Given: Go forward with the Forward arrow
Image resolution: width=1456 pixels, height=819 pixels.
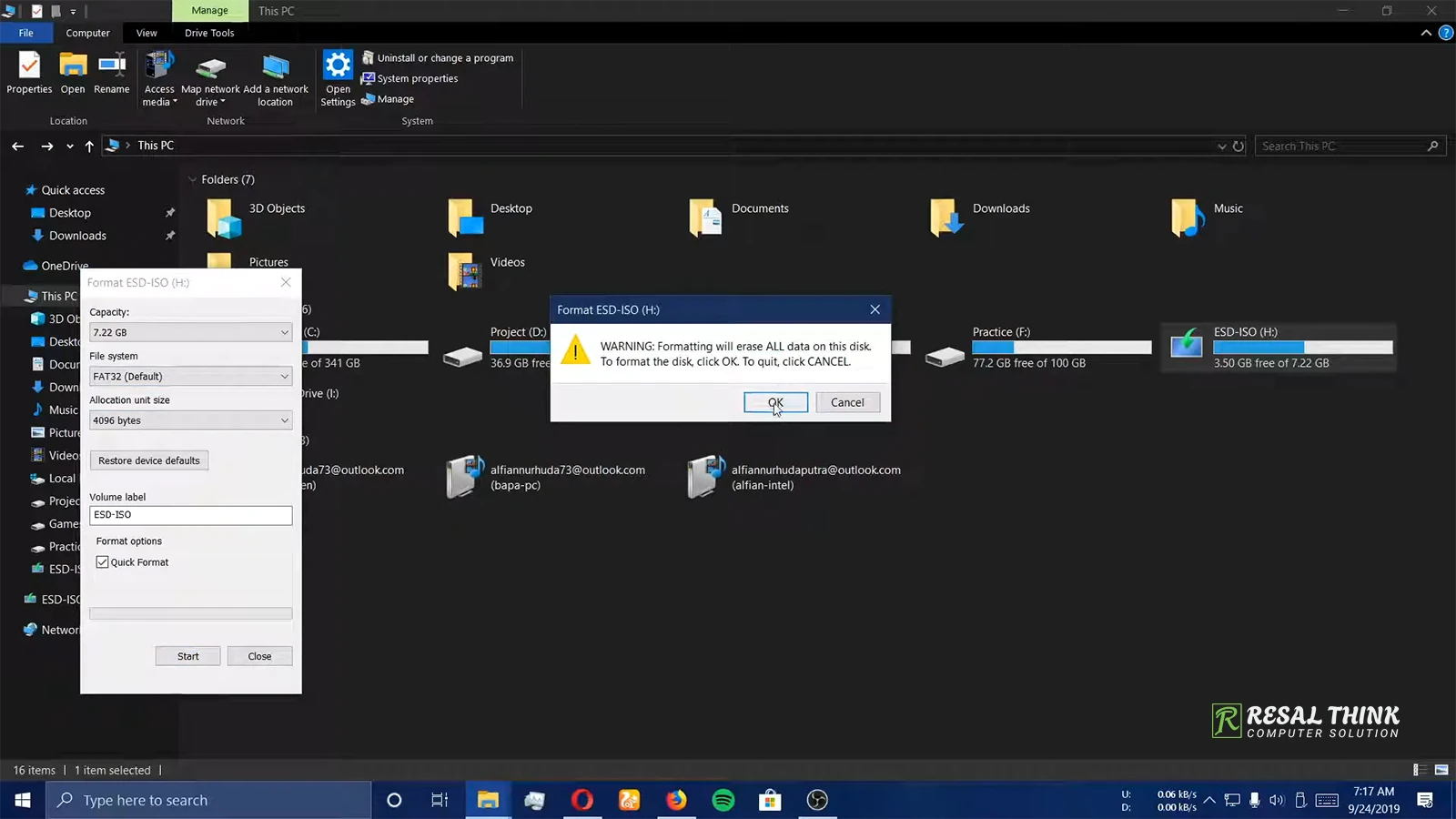Looking at the screenshot, I should (47, 146).
